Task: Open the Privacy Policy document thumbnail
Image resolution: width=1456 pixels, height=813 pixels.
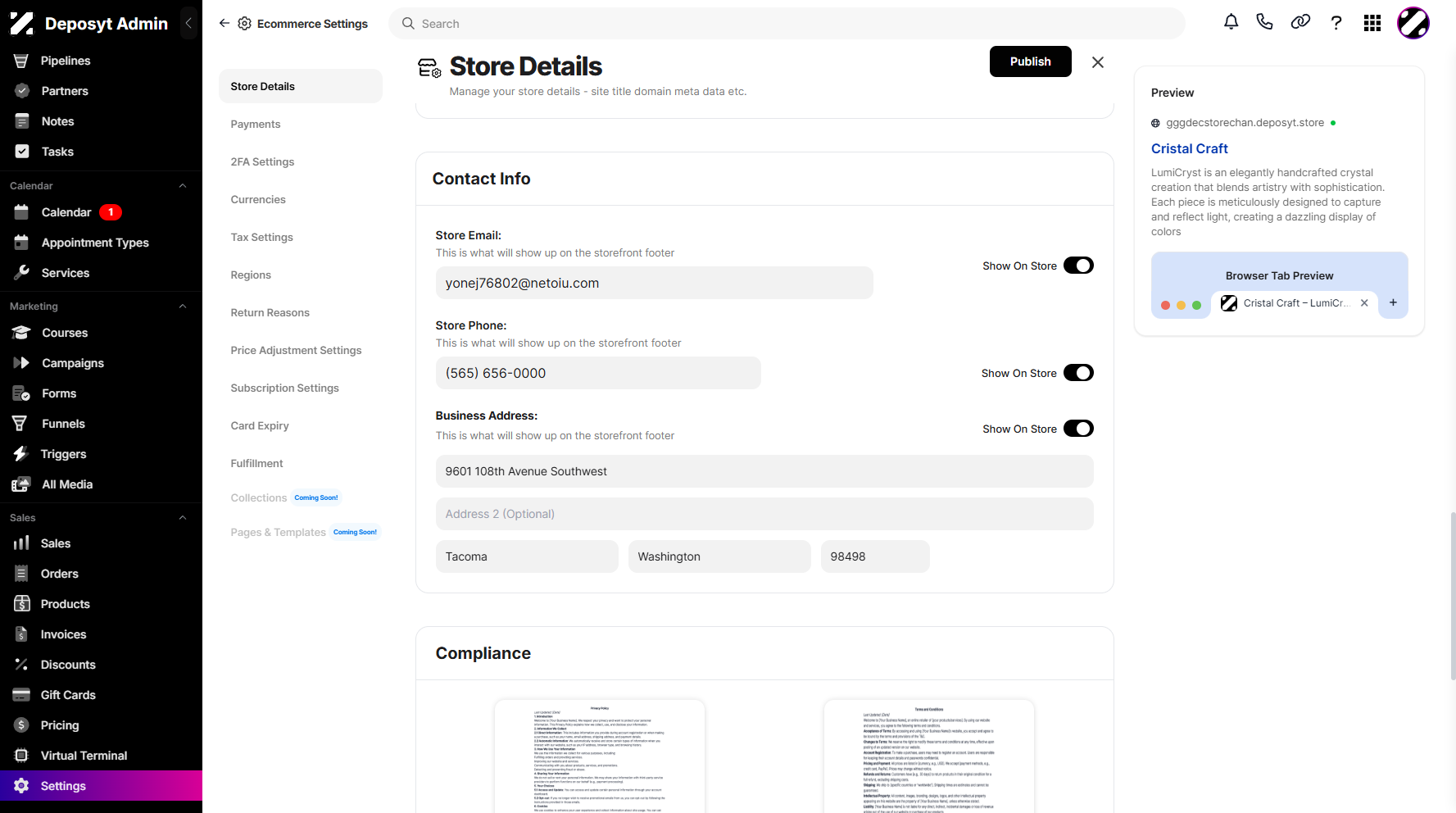Action: point(600,756)
